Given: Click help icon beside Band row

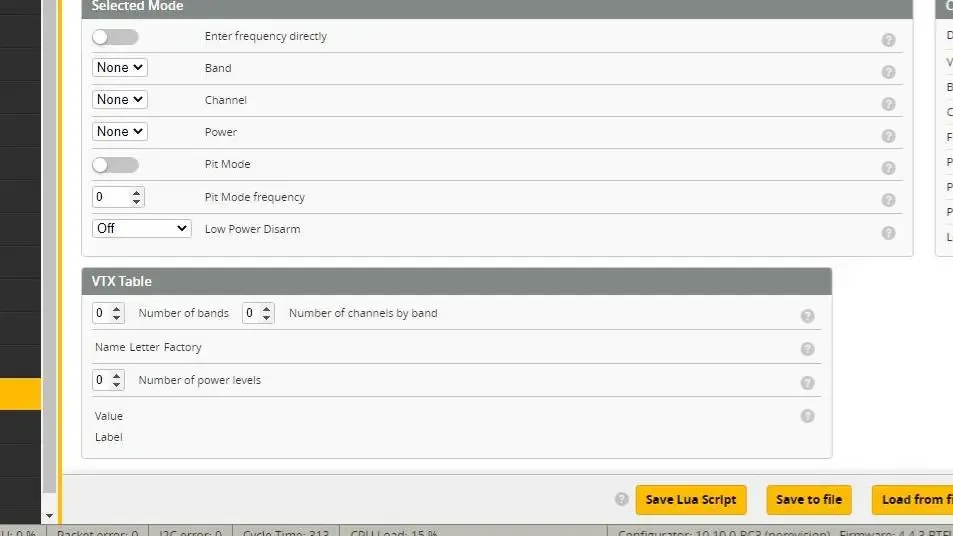Looking at the screenshot, I should pyautogui.click(x=888, y=72).
